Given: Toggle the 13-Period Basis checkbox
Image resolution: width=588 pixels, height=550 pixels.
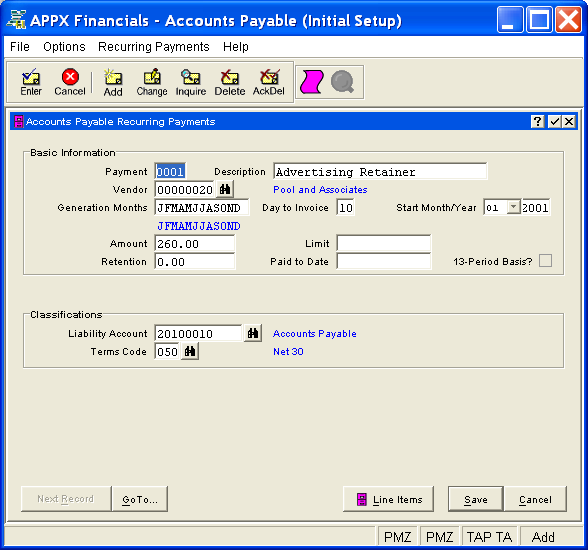Looking at the screenshot, I should tap(545, 261).
